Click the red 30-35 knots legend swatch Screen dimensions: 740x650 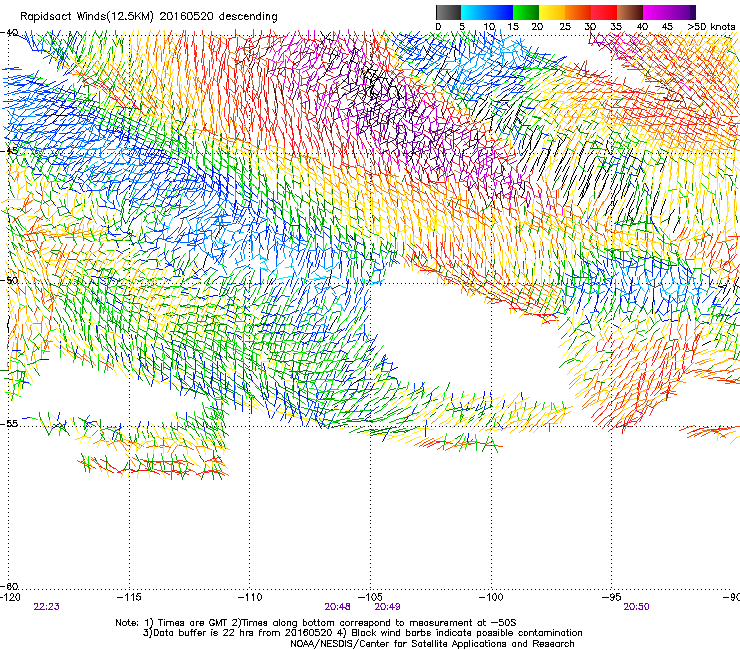604,12
